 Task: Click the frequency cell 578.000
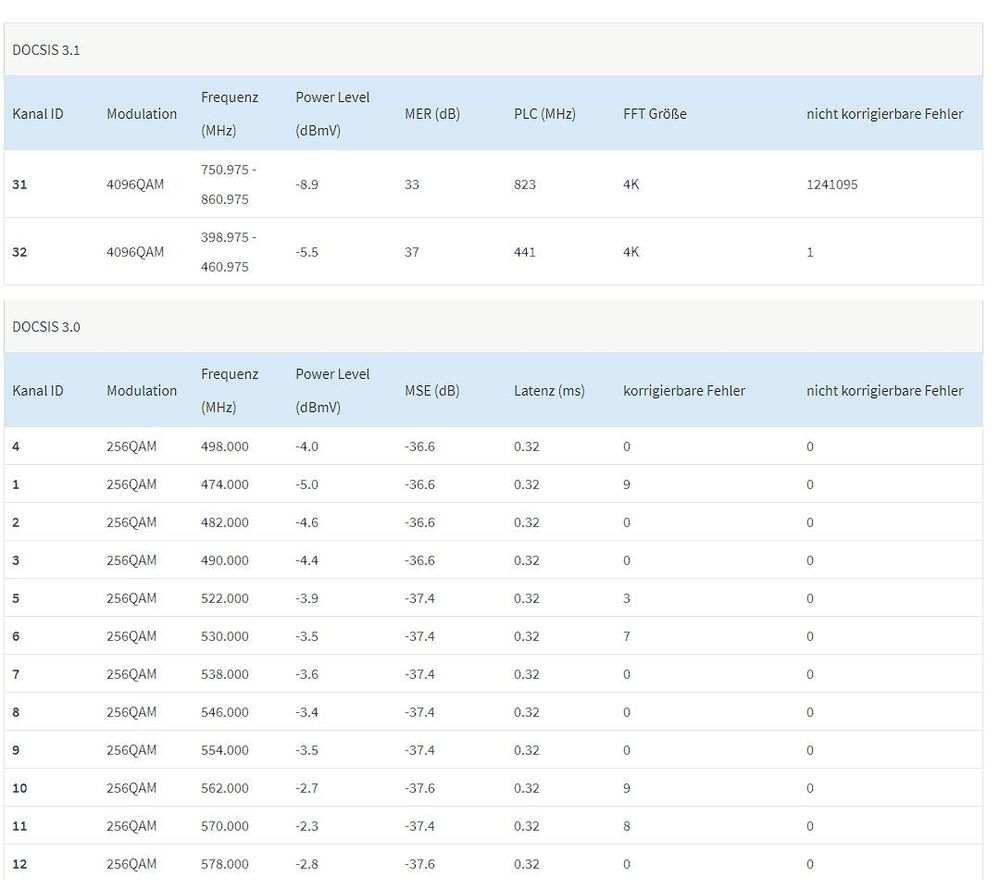225,864
